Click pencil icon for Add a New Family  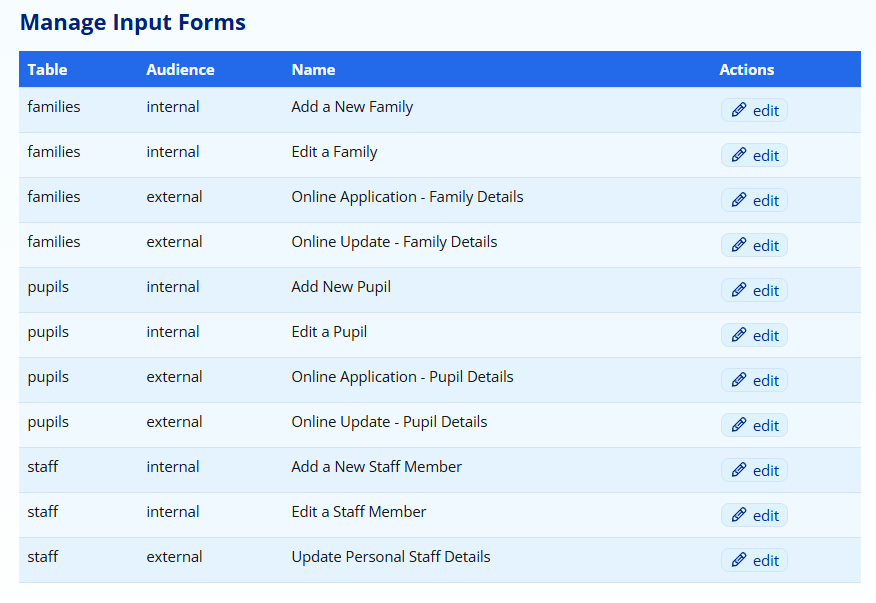[x=739, y=110]
